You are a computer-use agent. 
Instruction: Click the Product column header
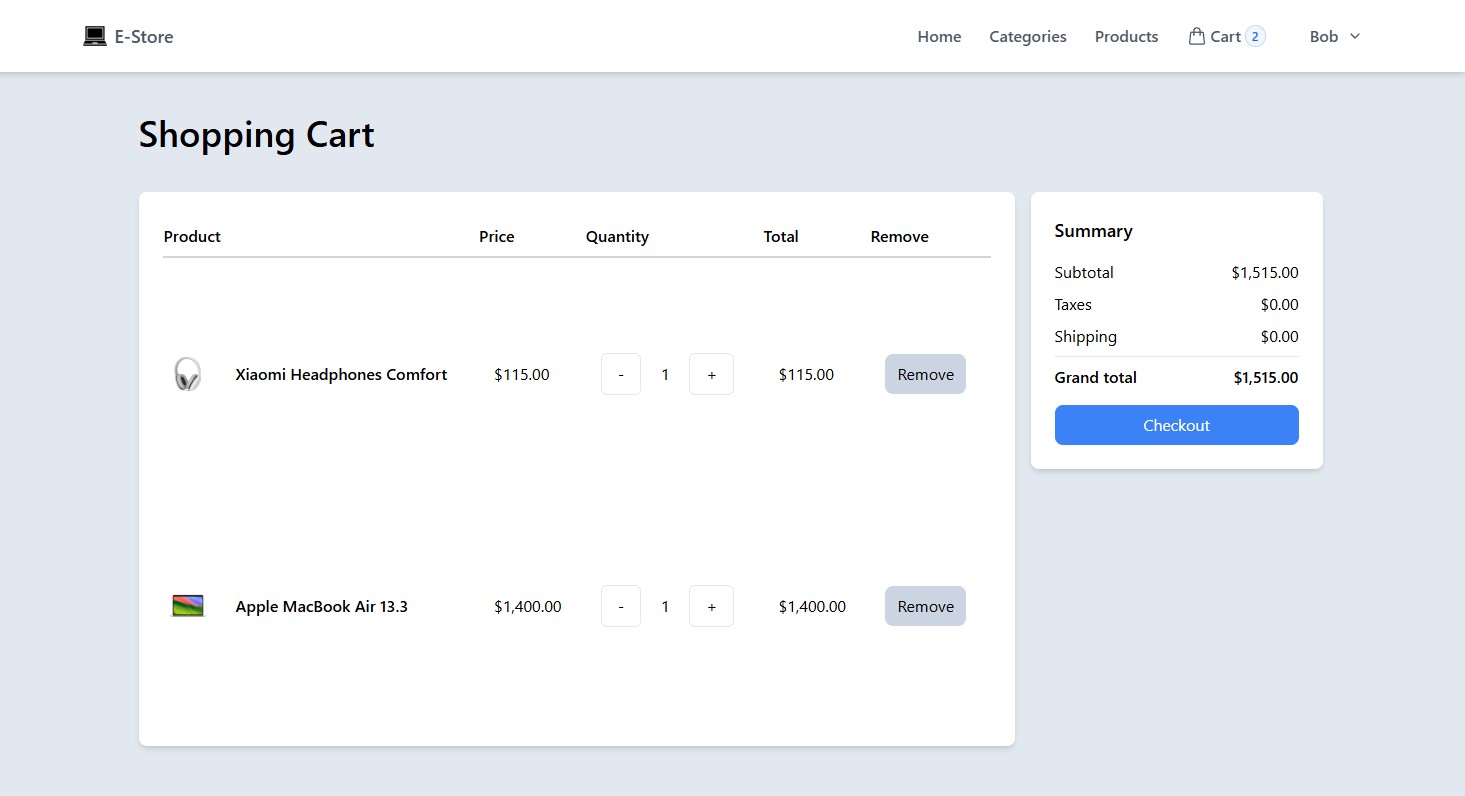tap(192, 237)
